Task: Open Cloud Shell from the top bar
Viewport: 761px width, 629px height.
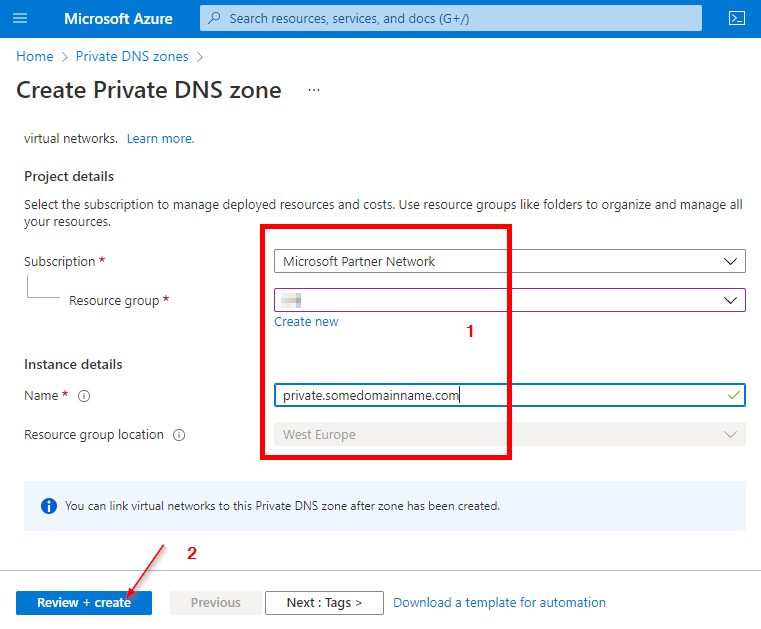Action: pos(737,18)
